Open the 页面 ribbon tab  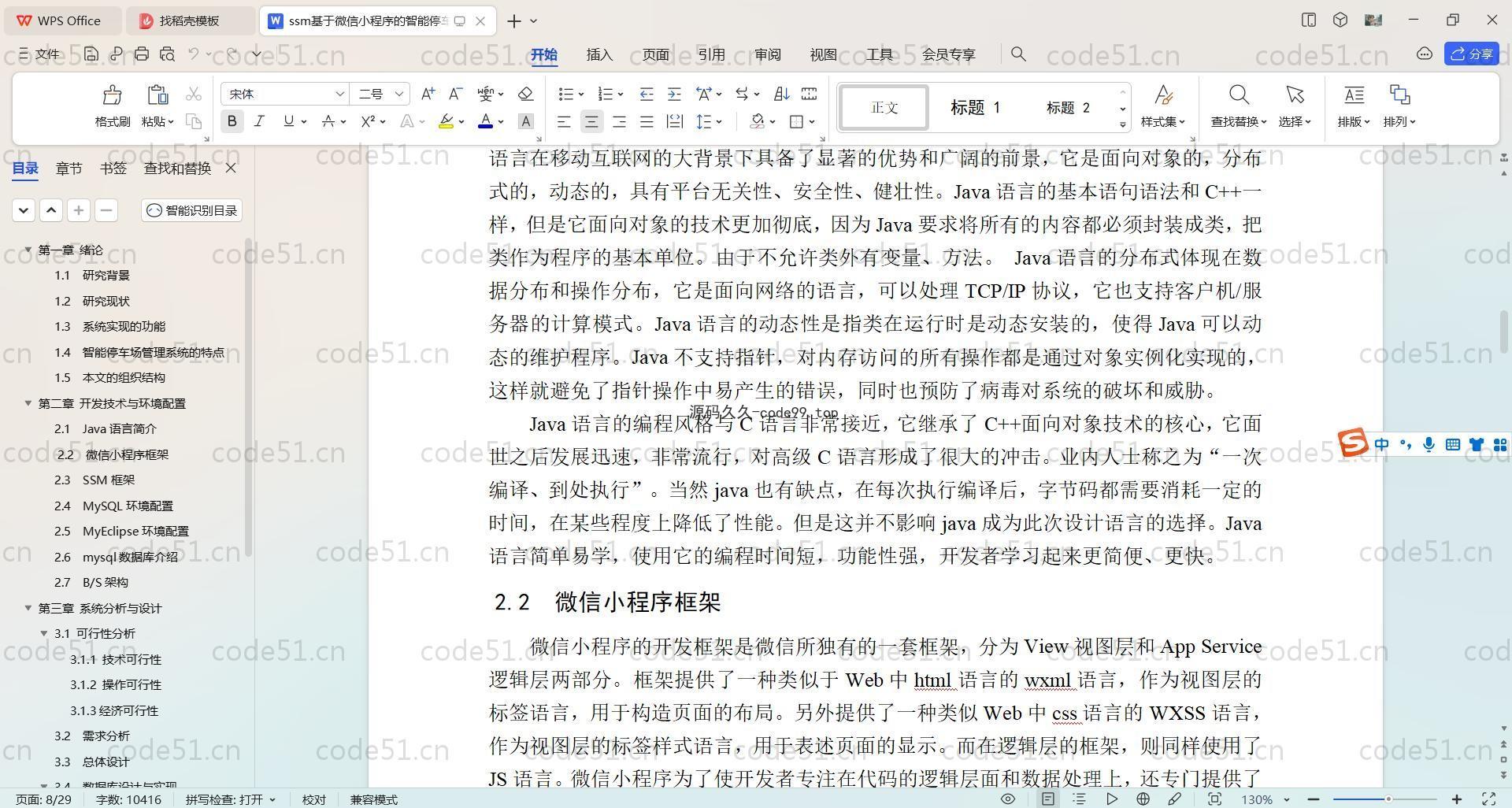(655, 54)
